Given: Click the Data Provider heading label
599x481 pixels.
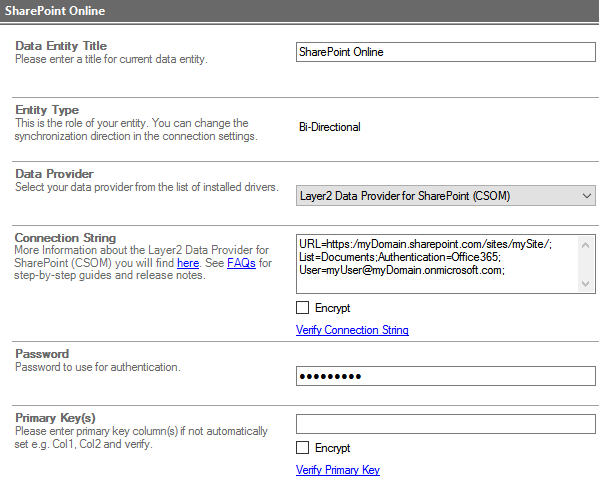Looking at the screenshot, I should (54, 174).
